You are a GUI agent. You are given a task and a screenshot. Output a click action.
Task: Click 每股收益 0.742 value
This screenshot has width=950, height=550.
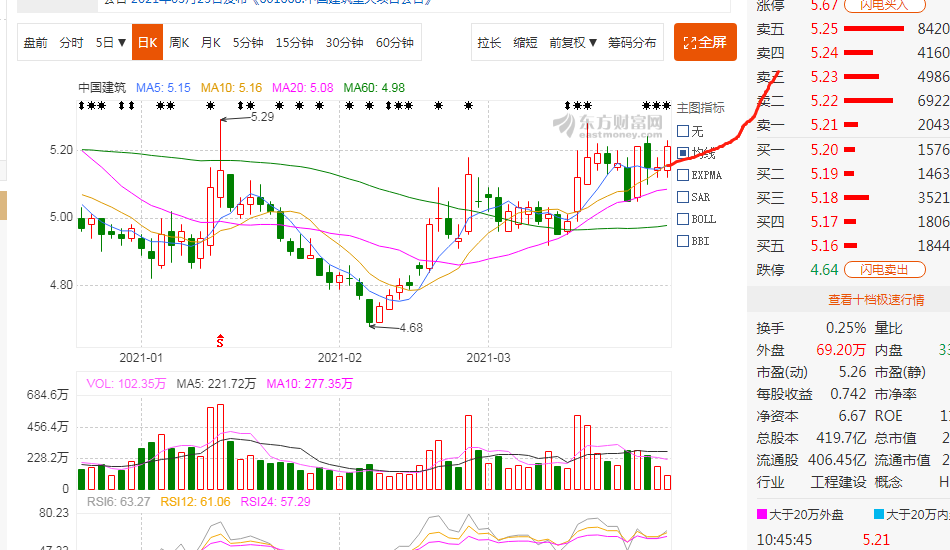tap(848, 394)
